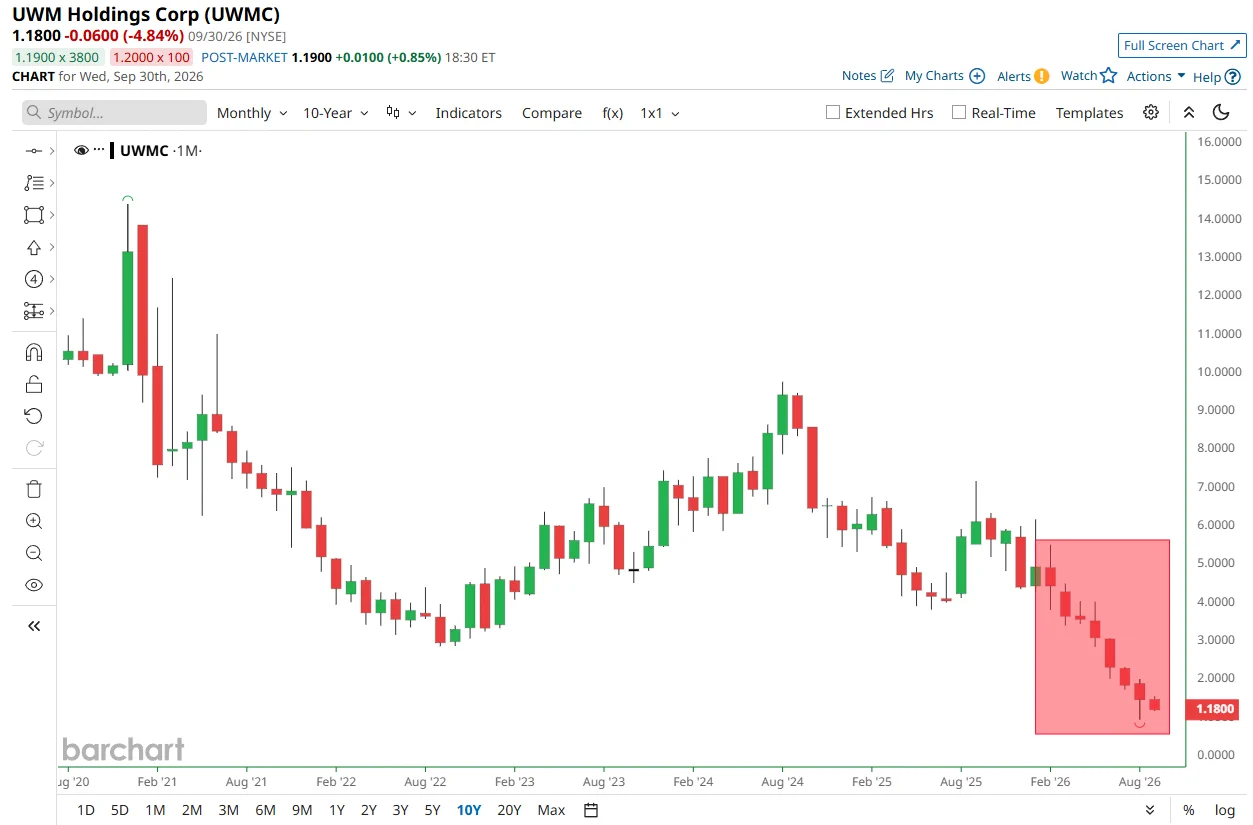Open the 1x1 grid layout dropdown
The image size is (1253, 825).
point(660,113)
